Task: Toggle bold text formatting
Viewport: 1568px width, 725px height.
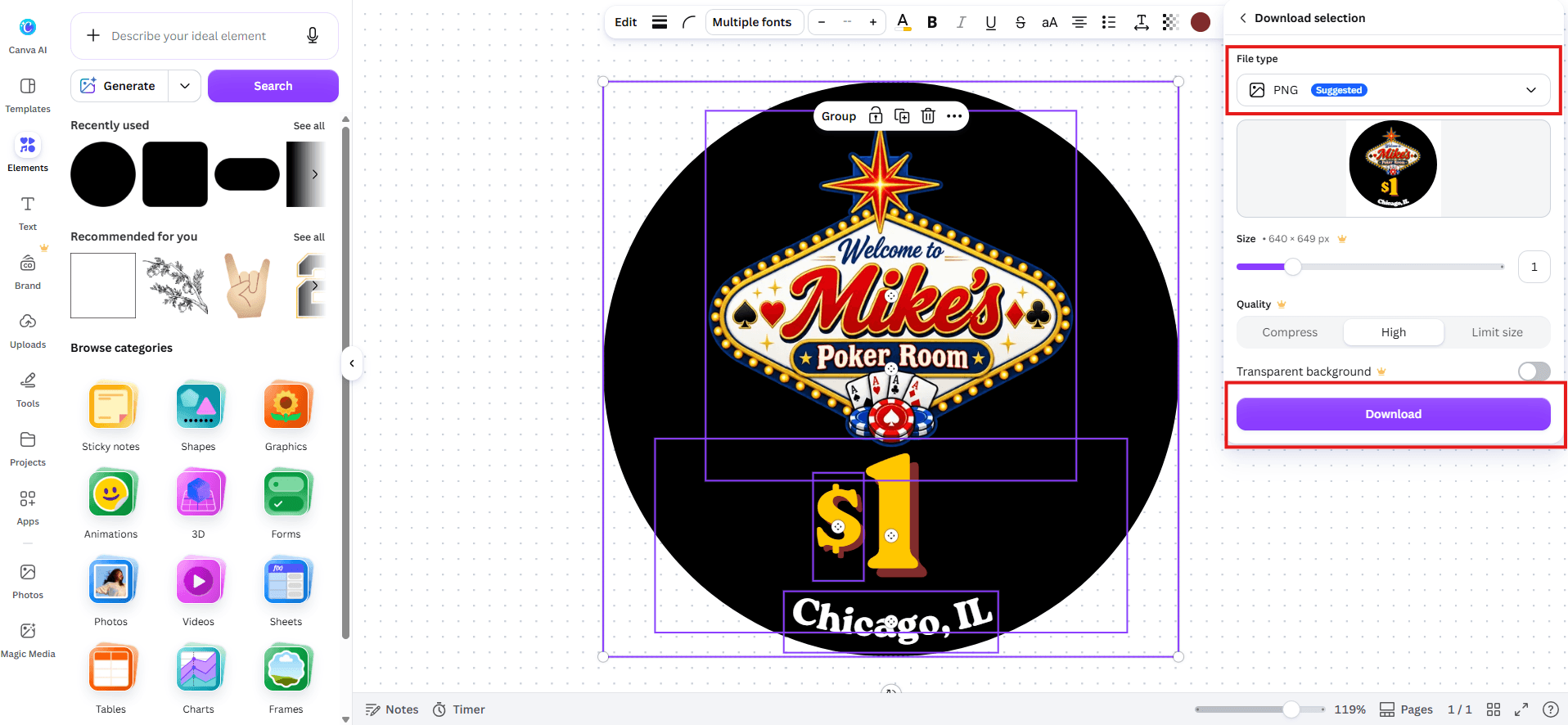Action: (x=932, y=22)
